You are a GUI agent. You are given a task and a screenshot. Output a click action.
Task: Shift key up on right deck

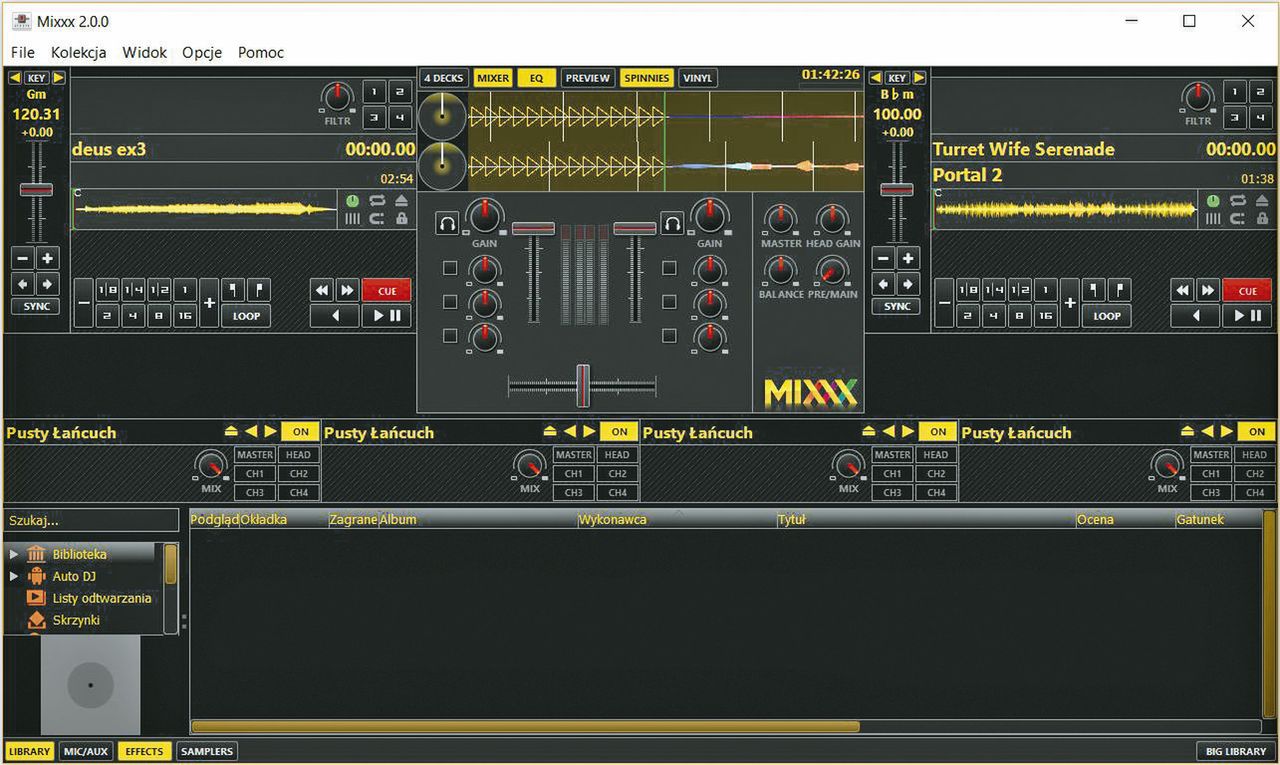(919, 78)
